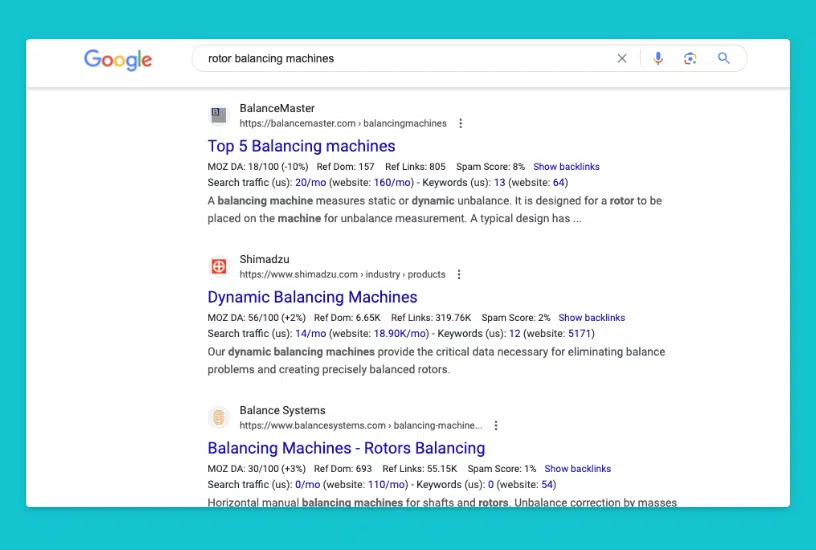Open the Dynamic Balancing Machines result
The width and height of the screenshot is (816, 550).
point(312,297)
